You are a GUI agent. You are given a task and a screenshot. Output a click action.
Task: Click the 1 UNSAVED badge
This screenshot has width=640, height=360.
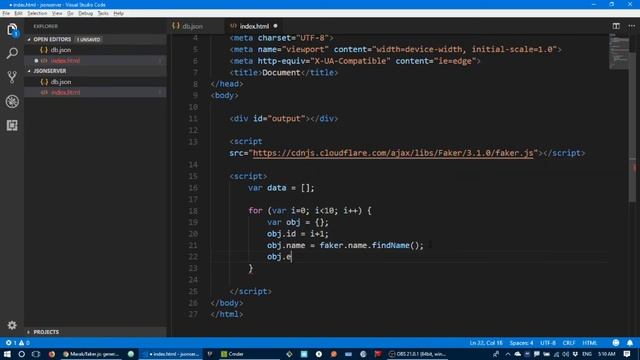click(x=89, y=40)
